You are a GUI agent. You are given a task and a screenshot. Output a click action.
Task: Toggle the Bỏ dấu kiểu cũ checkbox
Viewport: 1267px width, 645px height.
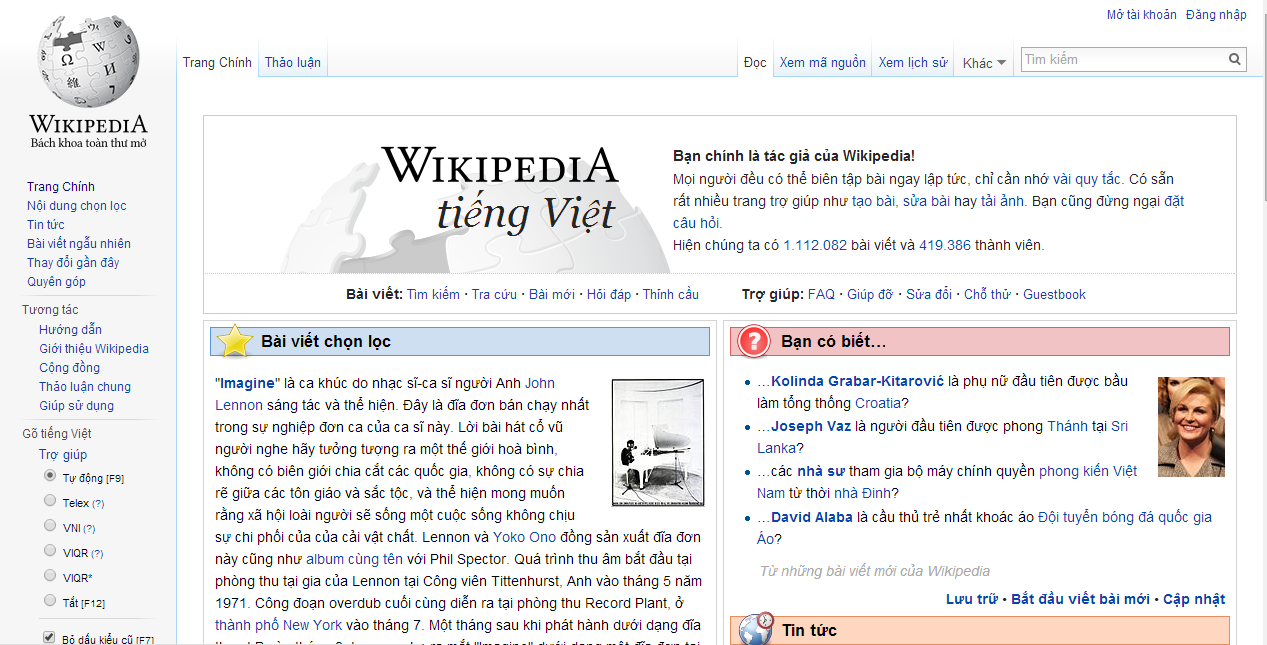[x=49, y=637]
